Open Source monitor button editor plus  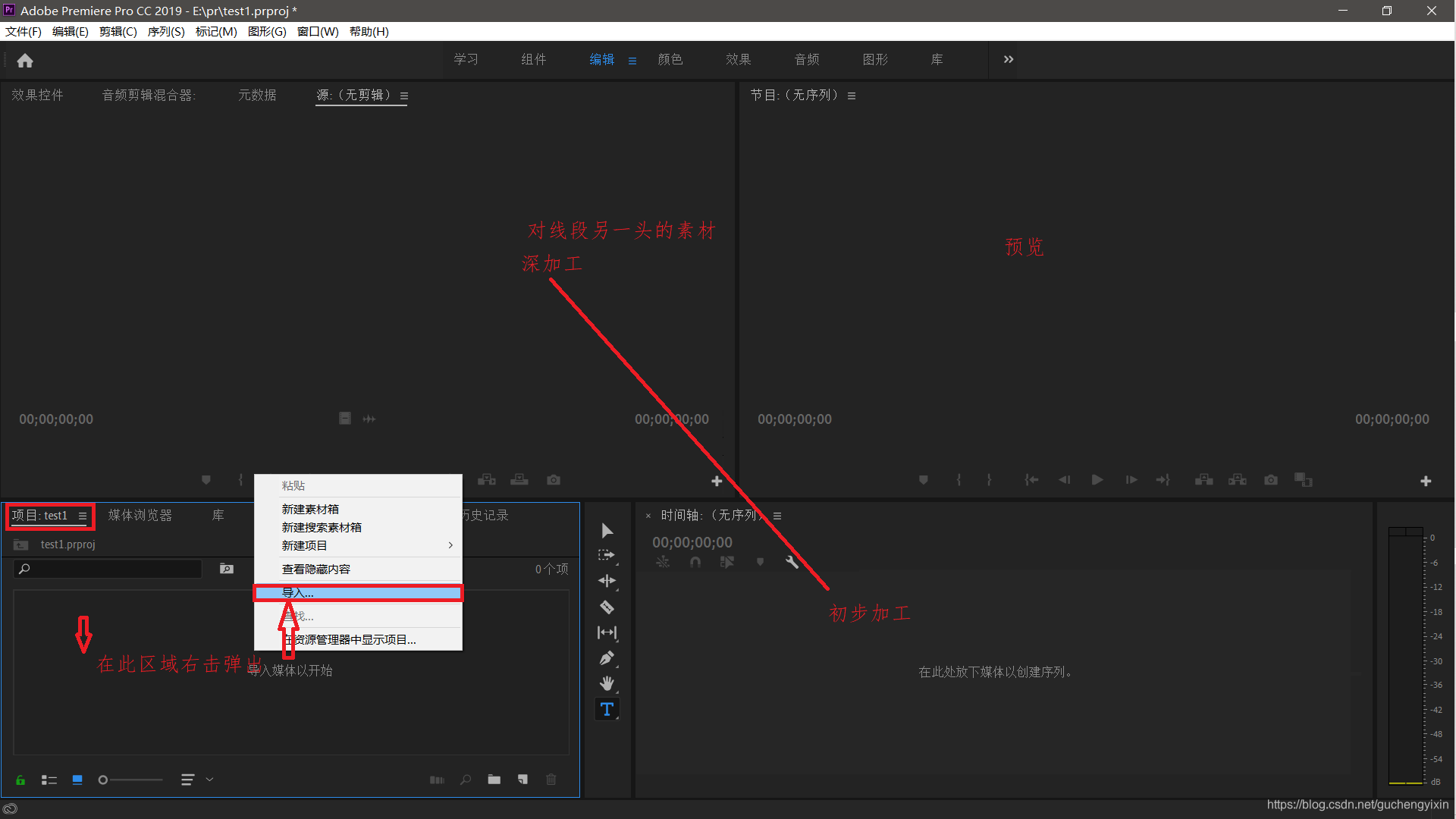tap(717, 482)
